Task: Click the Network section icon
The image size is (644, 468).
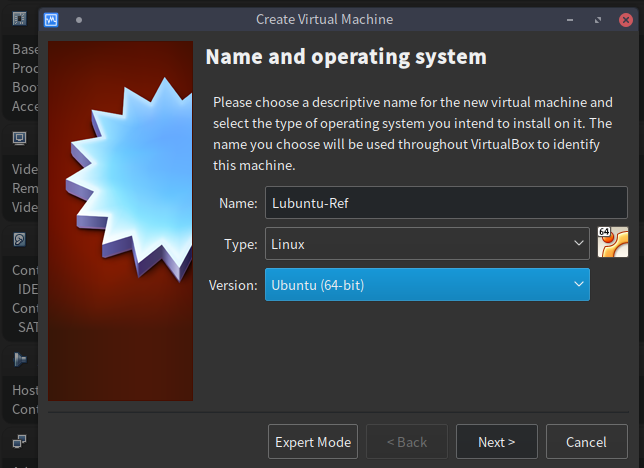Action: tap(19, 440)
